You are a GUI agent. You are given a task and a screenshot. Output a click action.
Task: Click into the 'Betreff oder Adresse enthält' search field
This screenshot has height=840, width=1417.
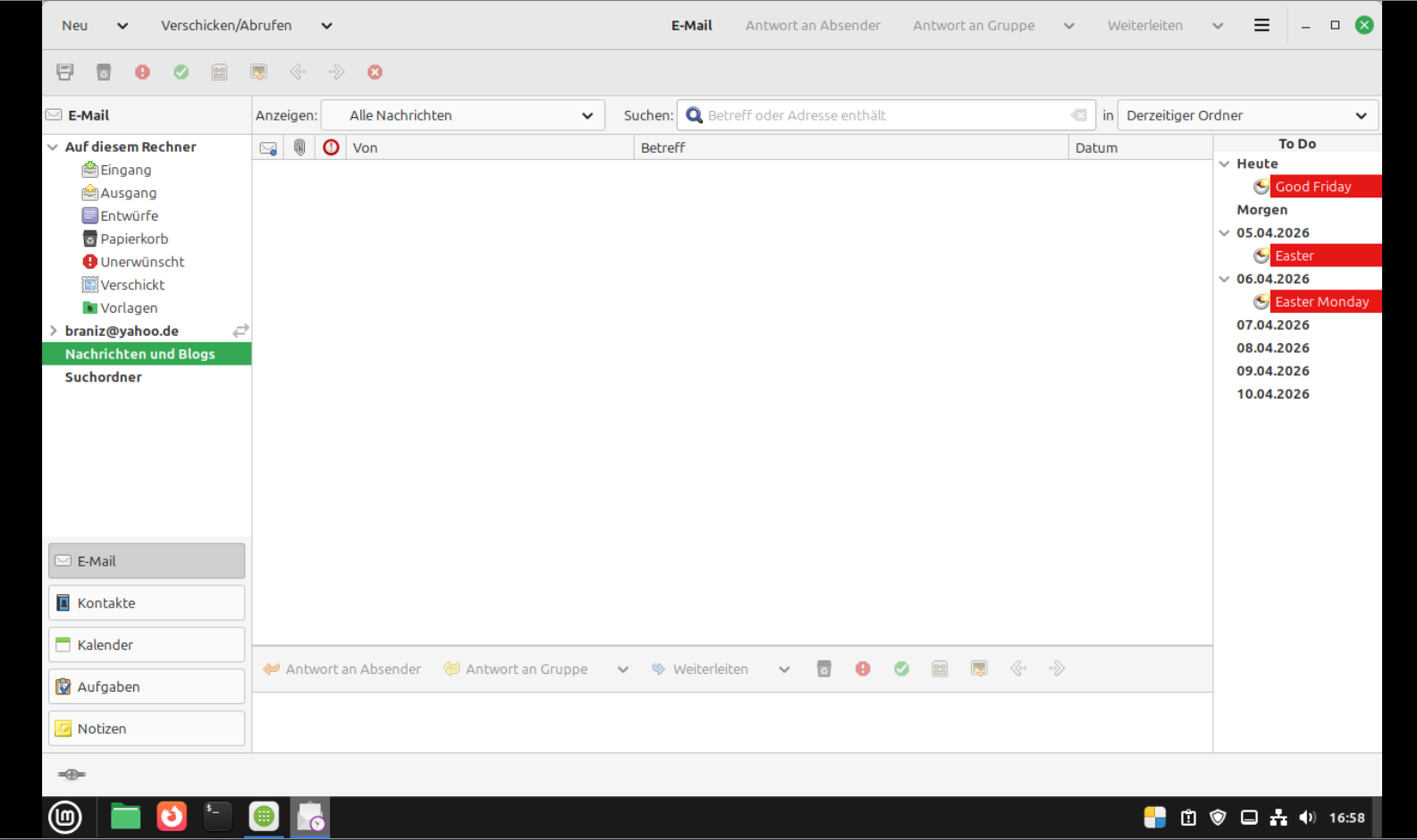pyautogui.click(x=885, y=115)
